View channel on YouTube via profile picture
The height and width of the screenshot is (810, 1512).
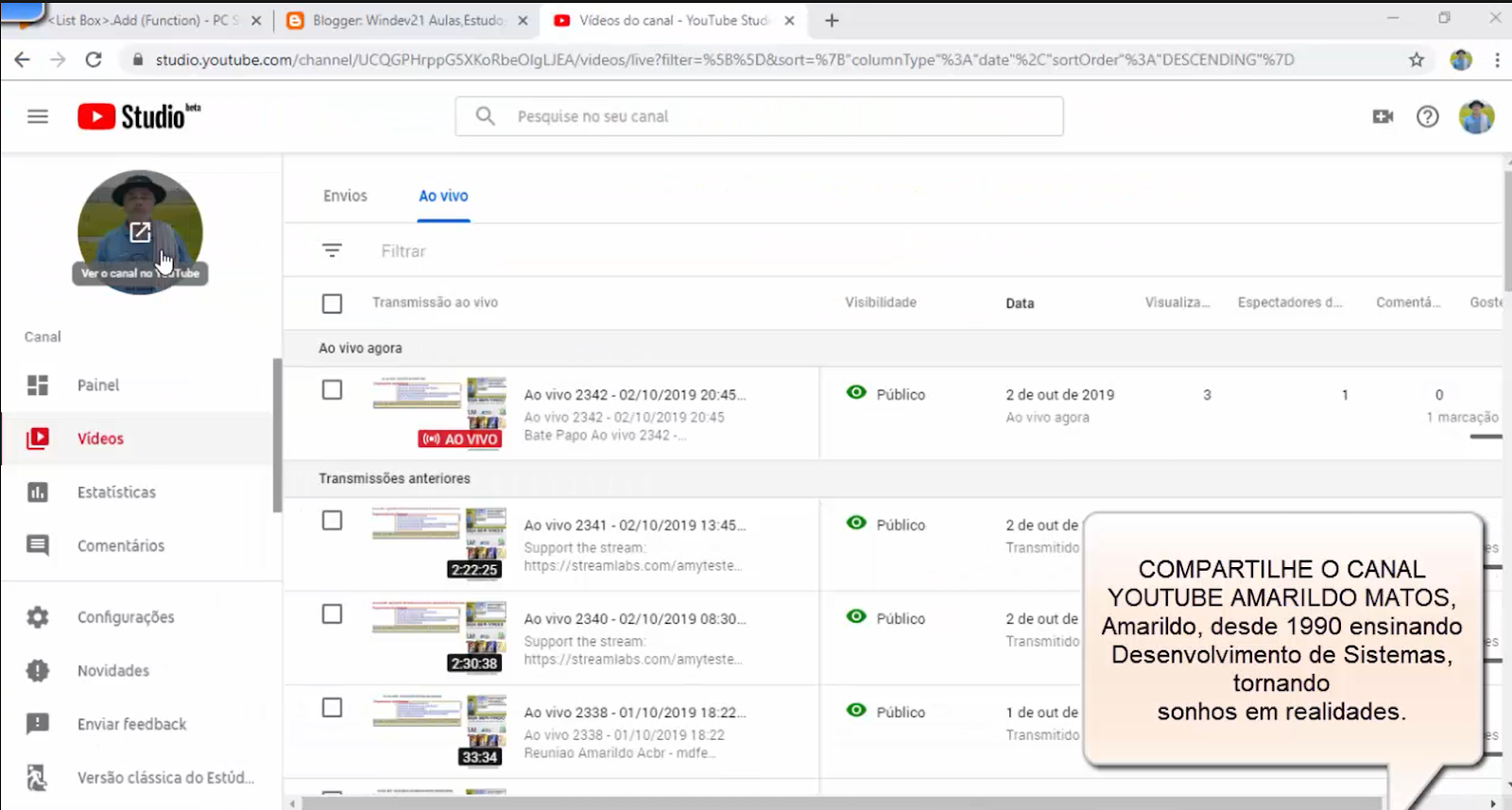[140, 232]
